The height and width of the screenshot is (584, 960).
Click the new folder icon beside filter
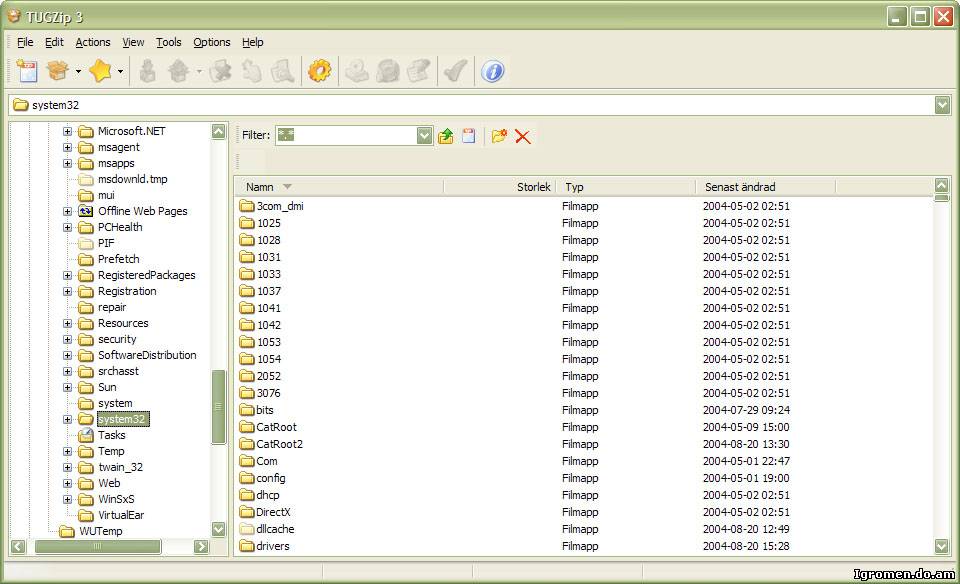click(499, 136)
